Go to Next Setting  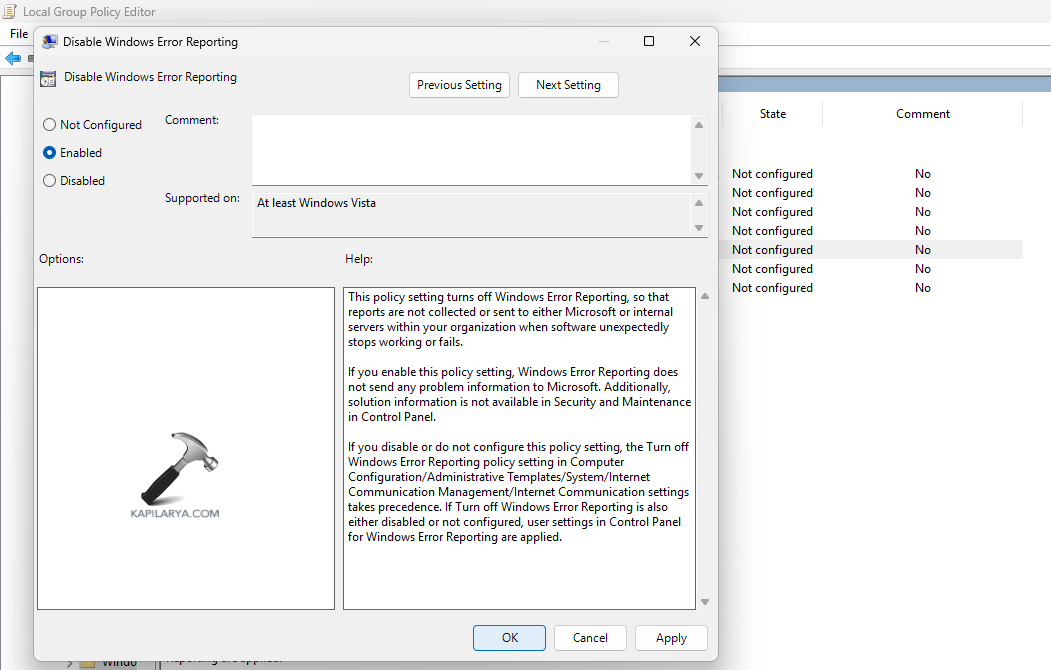click(x=568, y=85)
